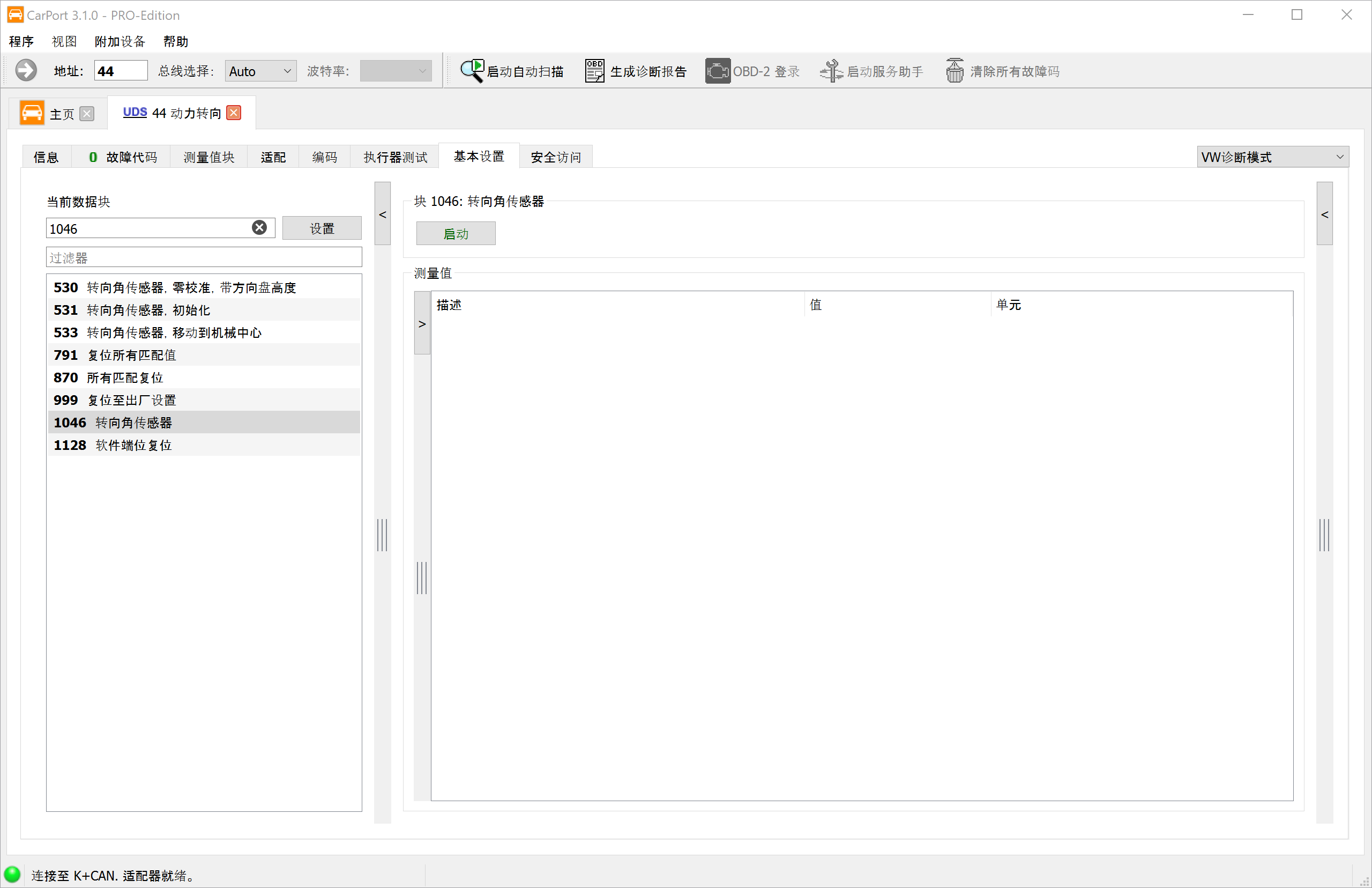Clear the current data block field
This screenshot has height=888, width=1372.
pyautogui.click(x=259, y=228)
